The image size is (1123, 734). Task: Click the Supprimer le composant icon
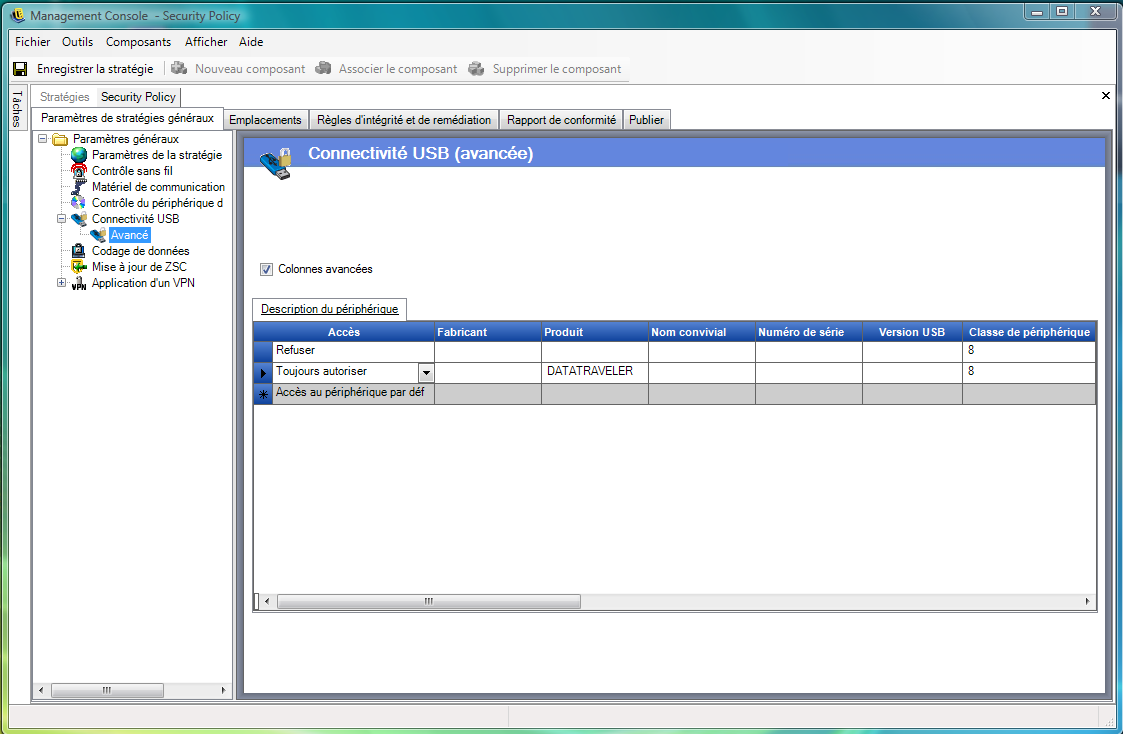(476, 69)
